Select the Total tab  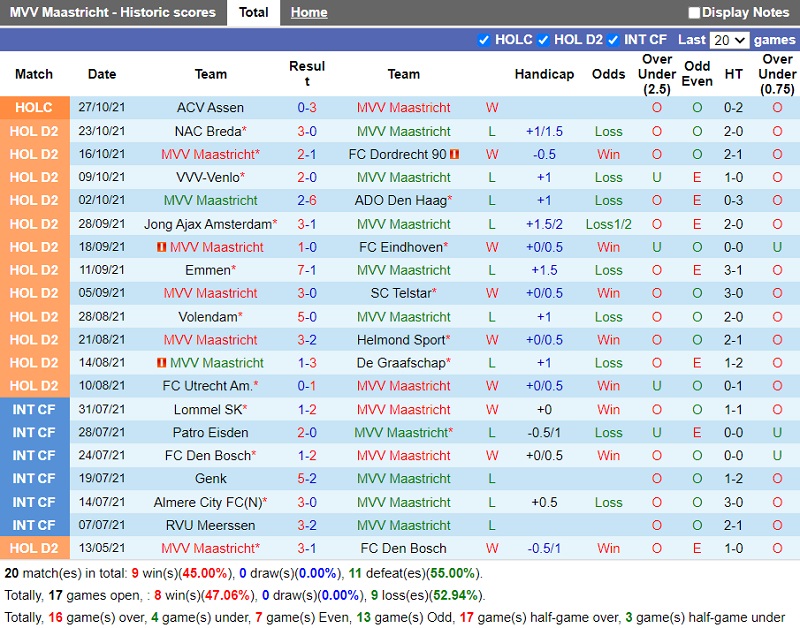[x=253, y=13]
